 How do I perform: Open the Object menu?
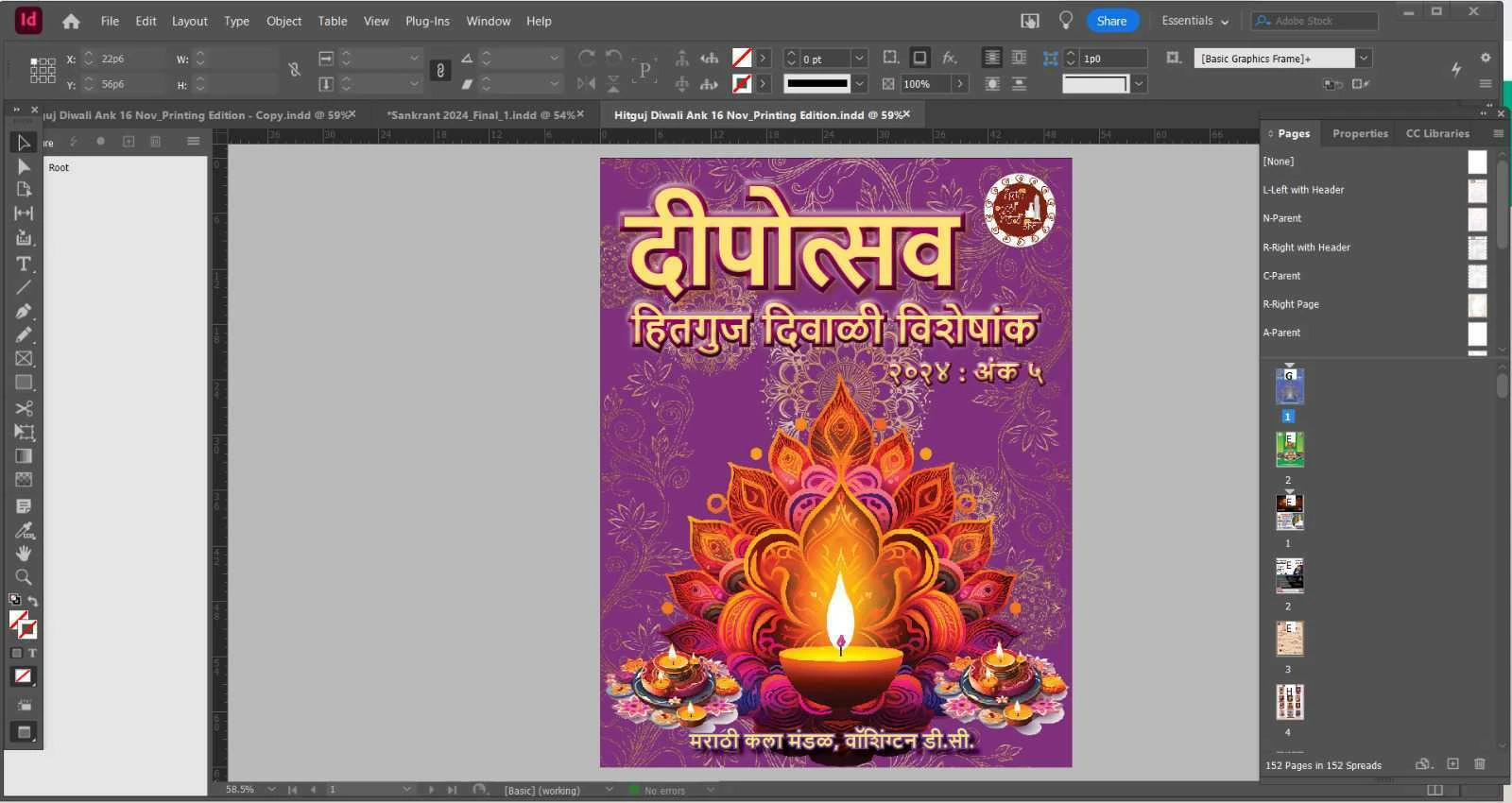(x=283, y=21)
